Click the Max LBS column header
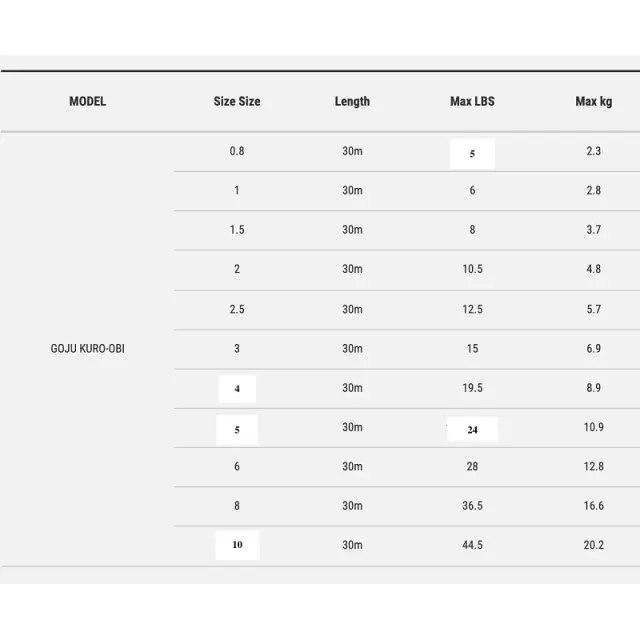Image resolution: width=640 pixels, height=640 pixels. click(472, 101)
